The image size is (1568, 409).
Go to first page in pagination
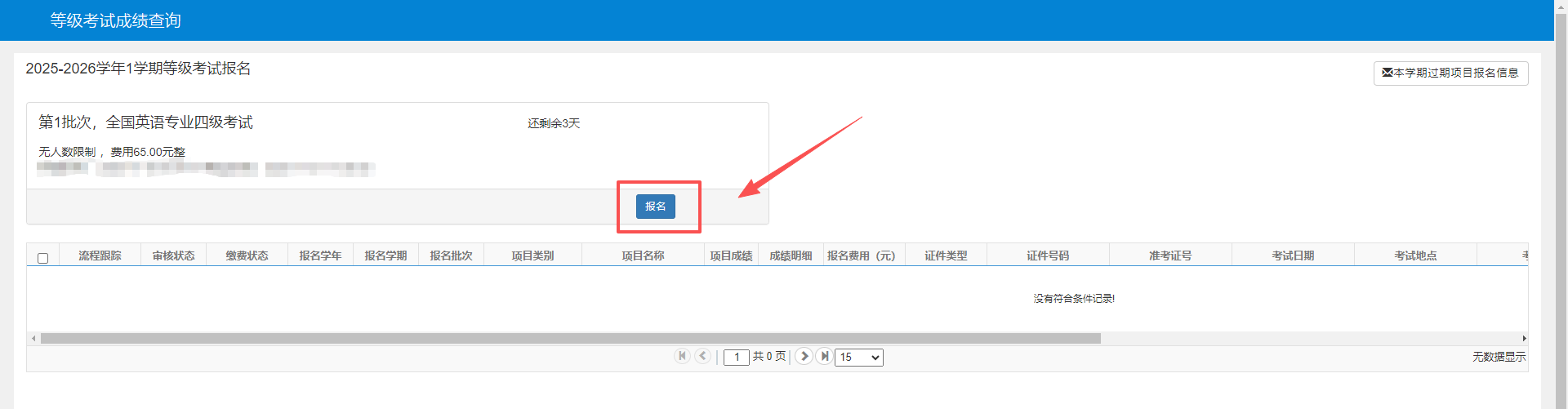[x=682, y=356]
